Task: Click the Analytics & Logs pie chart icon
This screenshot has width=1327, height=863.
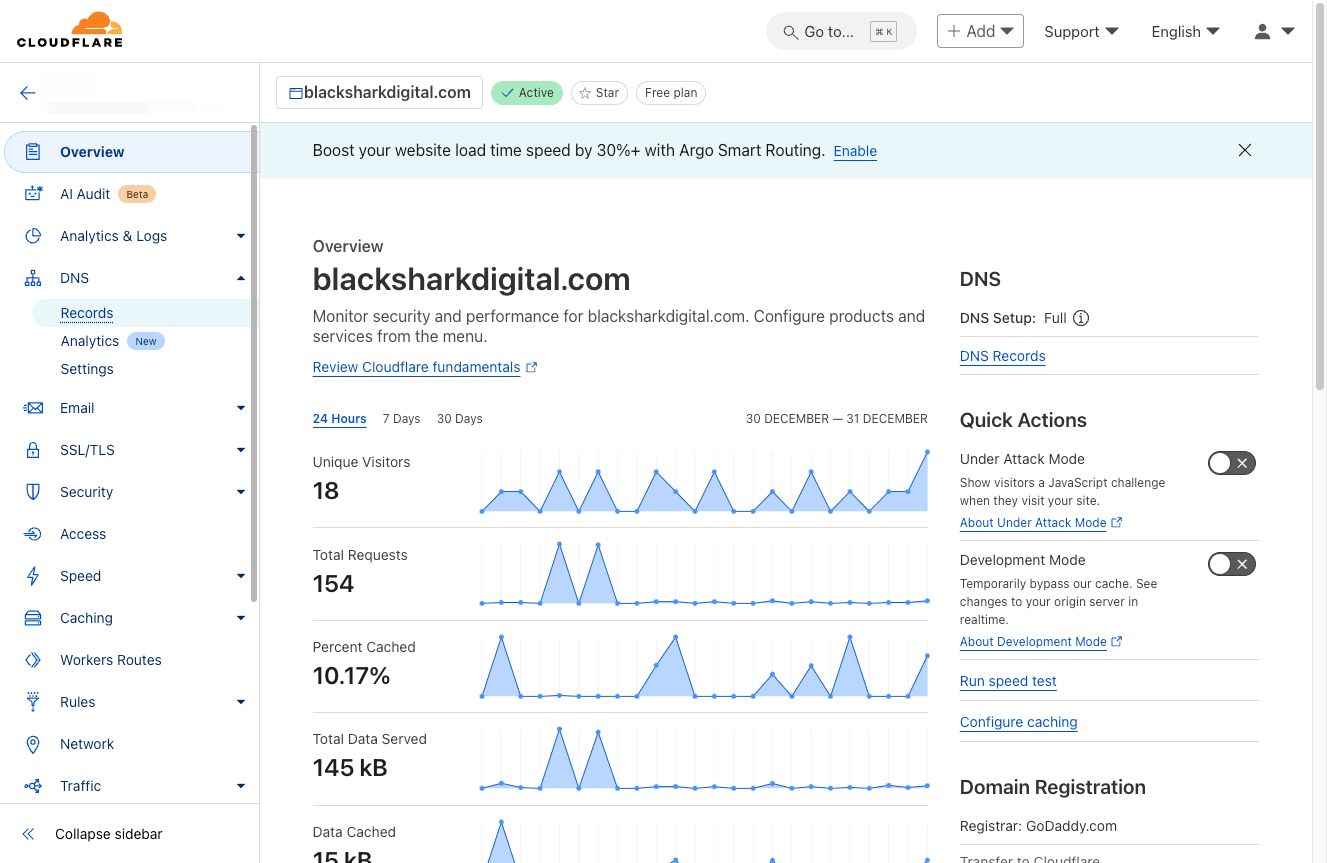Action: pyautogui.click(x=33, y=236)
